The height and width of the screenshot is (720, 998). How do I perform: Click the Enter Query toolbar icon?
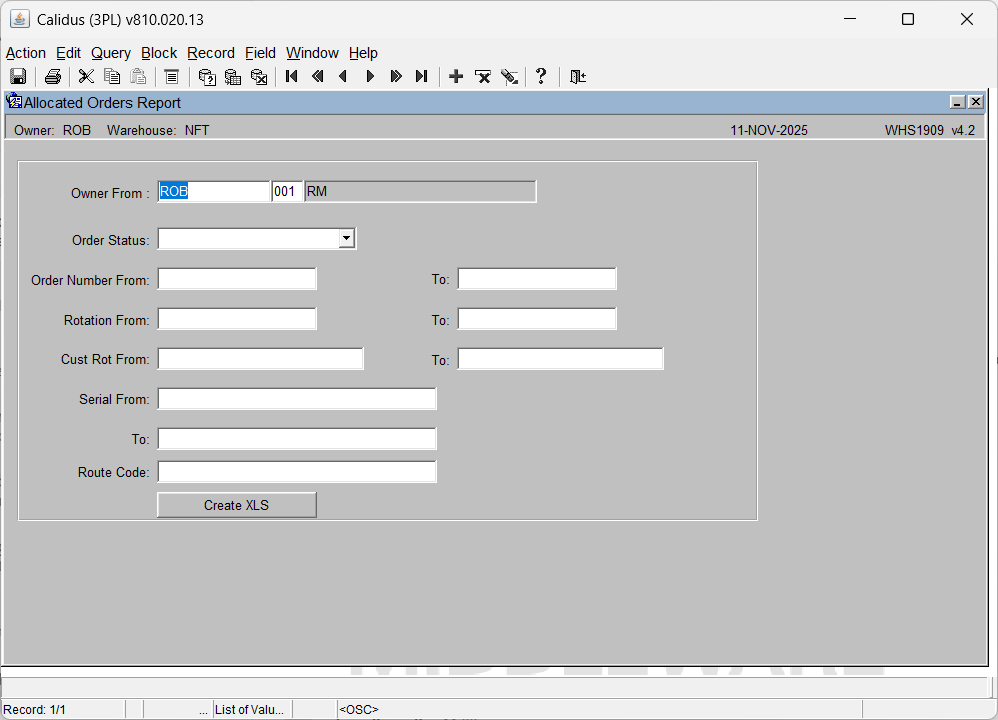207,77
